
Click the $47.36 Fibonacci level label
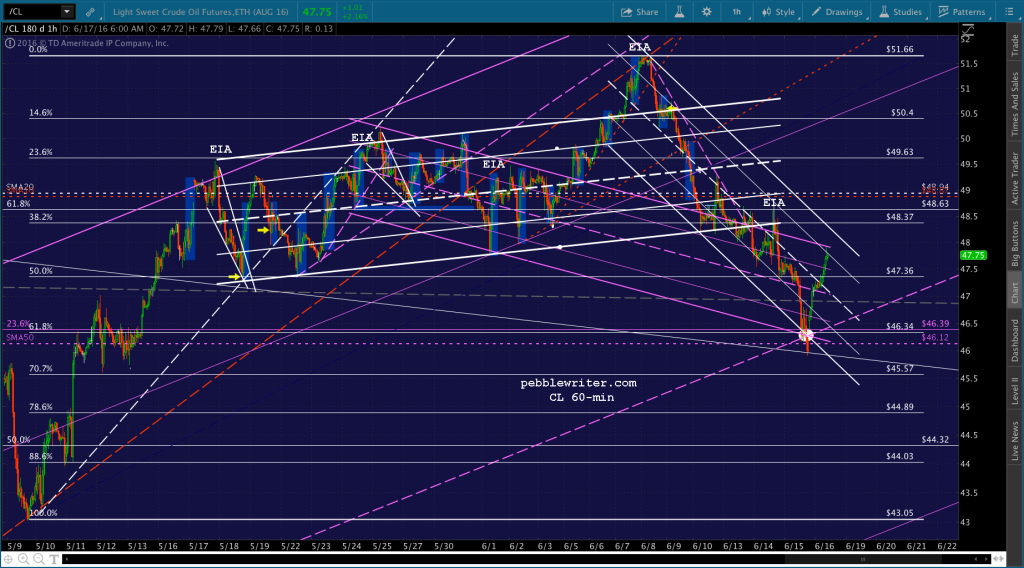(900, 271)
